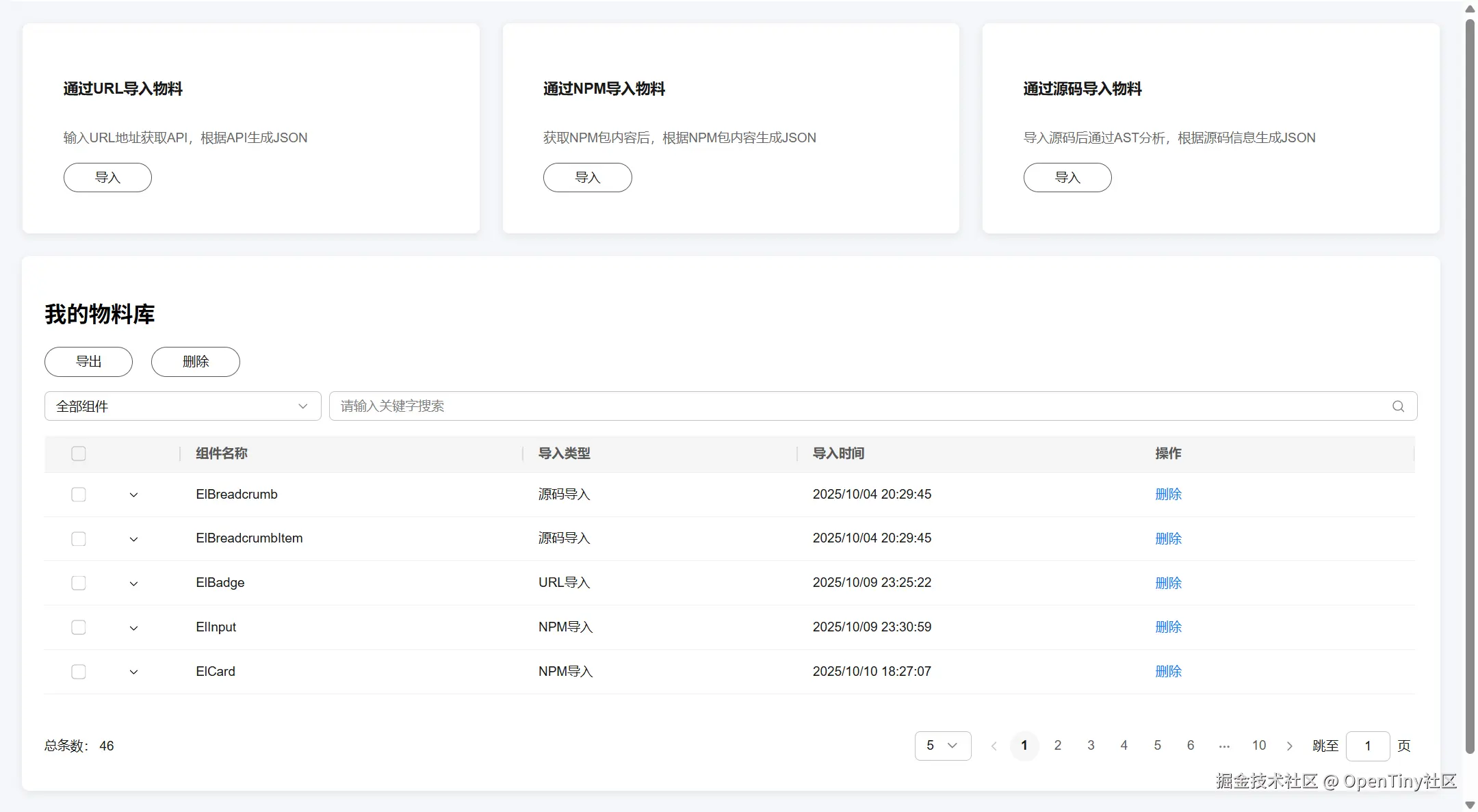Viewport: 1478px width, 812px height.
Task: Toggle the select-all header checkbox
Action: click(79, 454)
